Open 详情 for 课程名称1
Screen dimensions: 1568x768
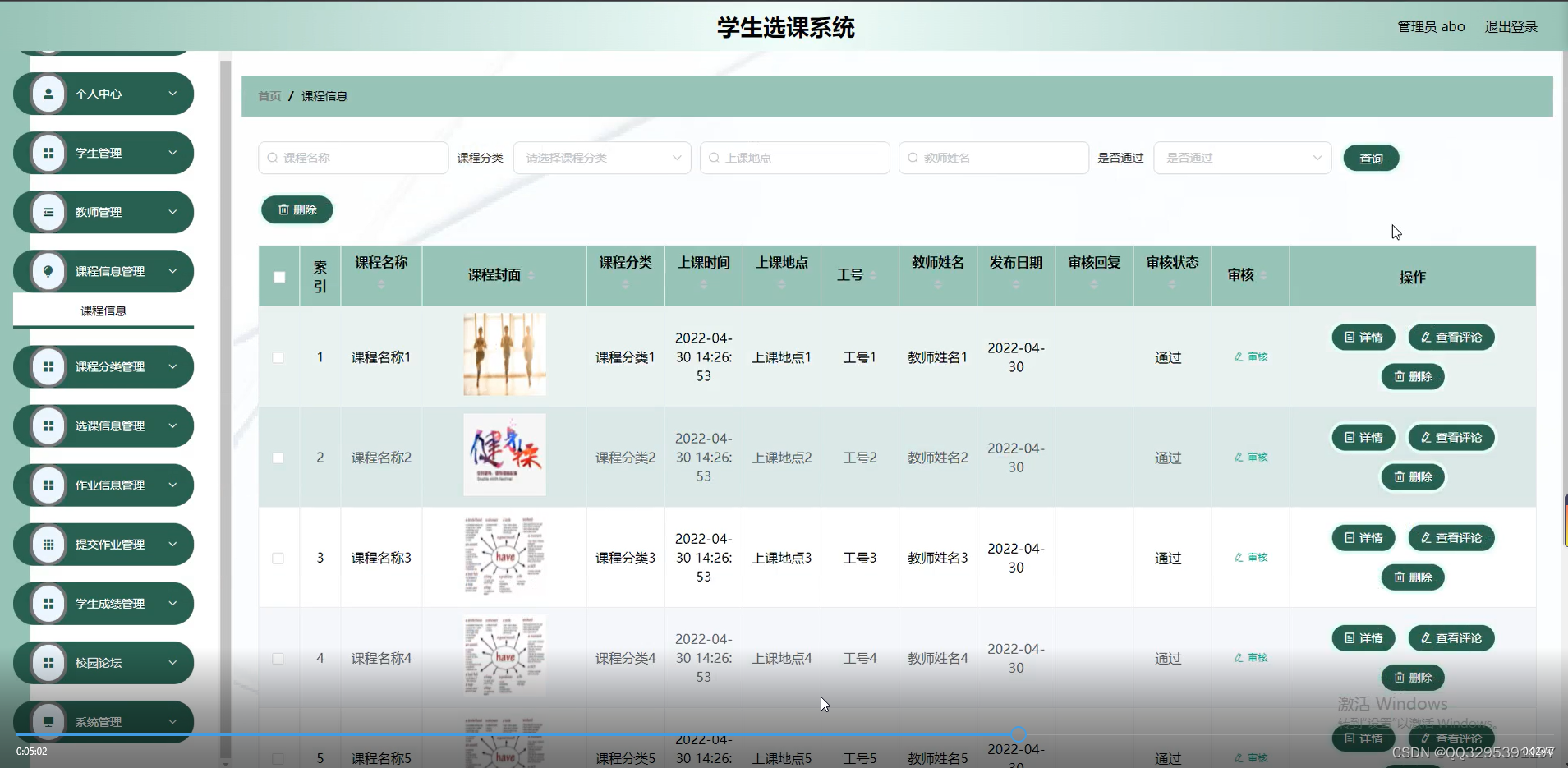tap(1363, 337)
